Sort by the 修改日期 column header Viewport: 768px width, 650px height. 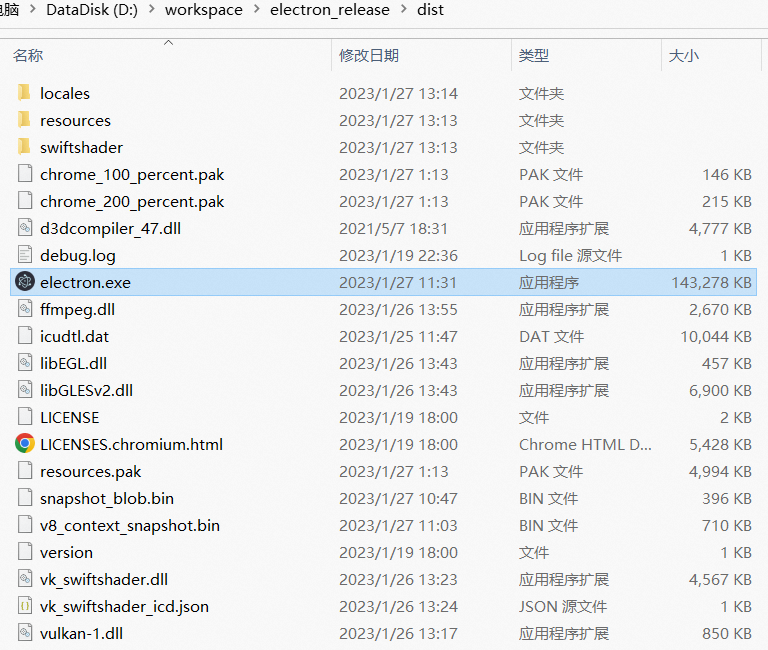369,55
